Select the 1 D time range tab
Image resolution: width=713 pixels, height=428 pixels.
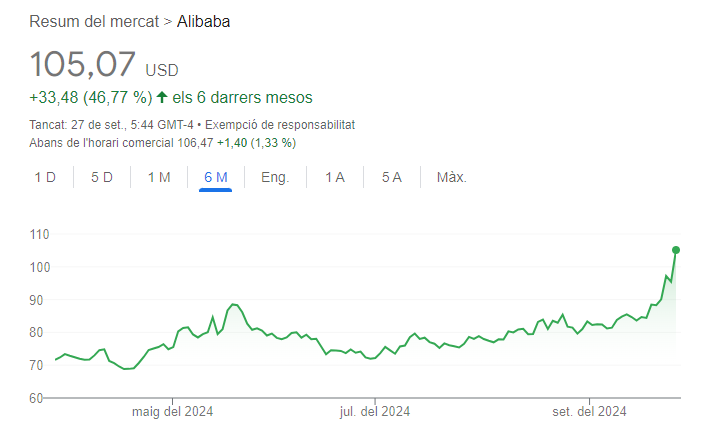(x=45, y=177)
